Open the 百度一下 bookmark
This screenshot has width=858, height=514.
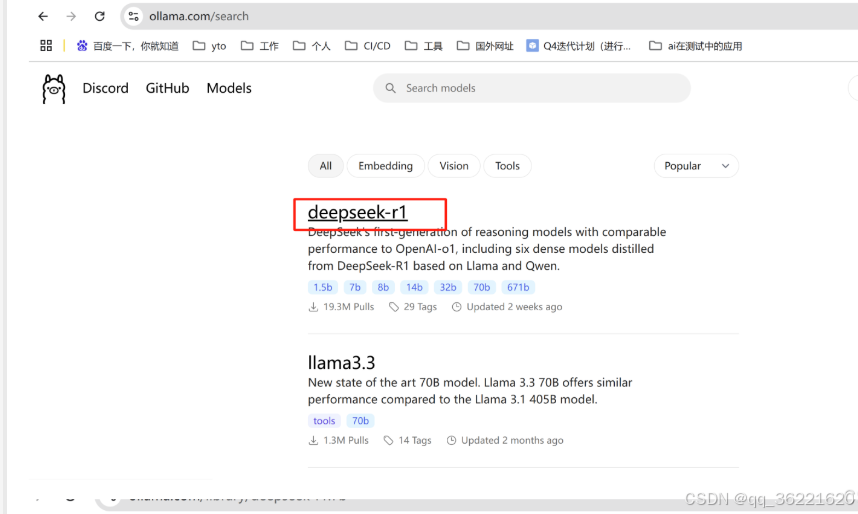coord(127,46)
